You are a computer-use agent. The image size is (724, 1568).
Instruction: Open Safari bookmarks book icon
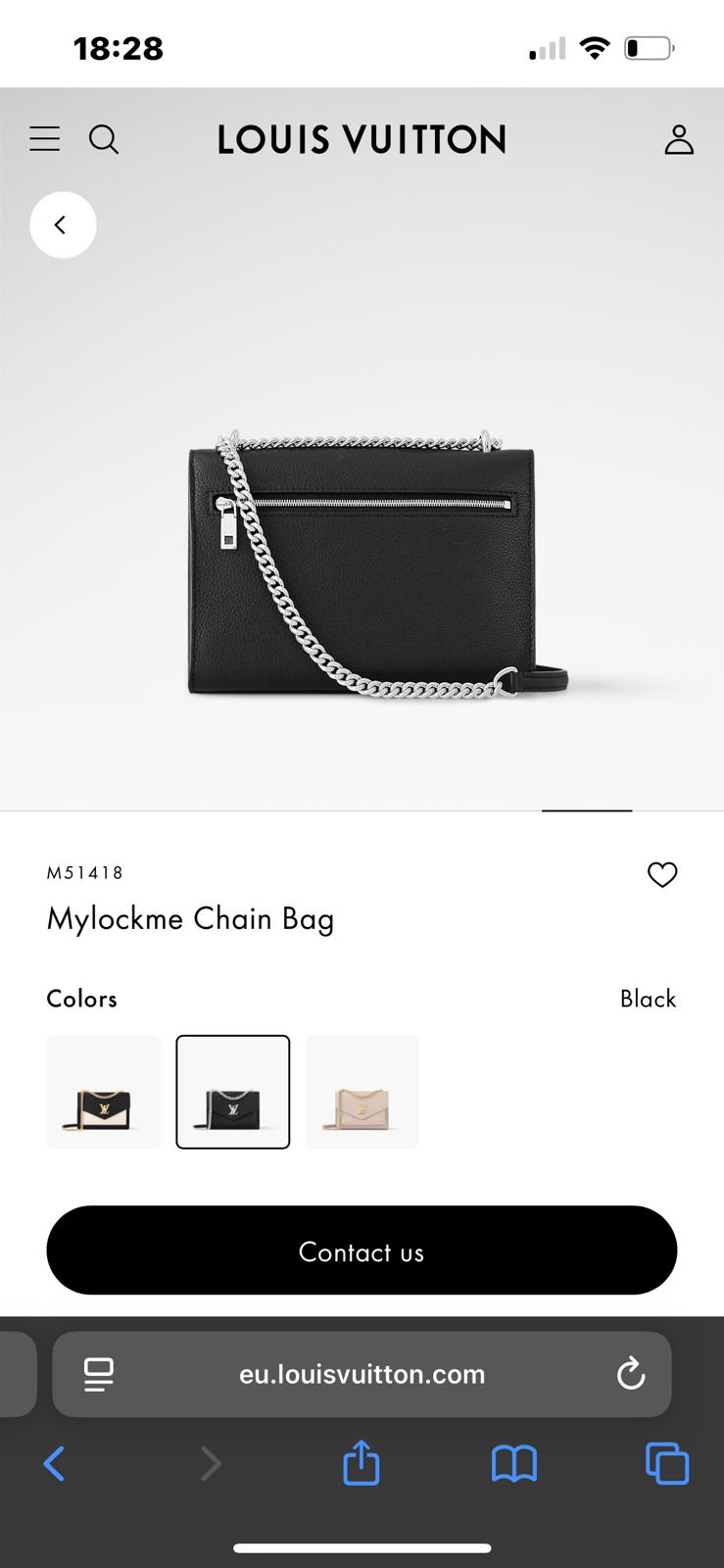tap(513, 1464)
